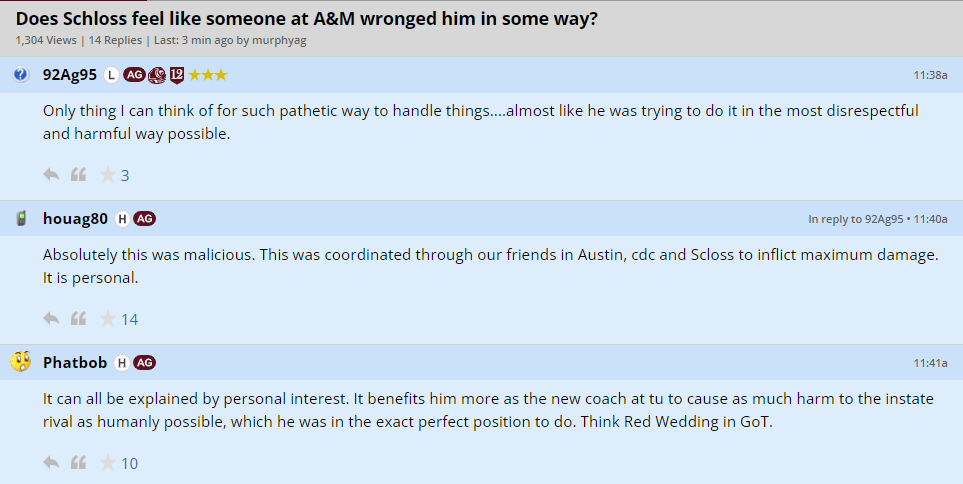963x484 pixels.
Task: Quote the post by 92Ag95
Action: click(x=78, y=175)
